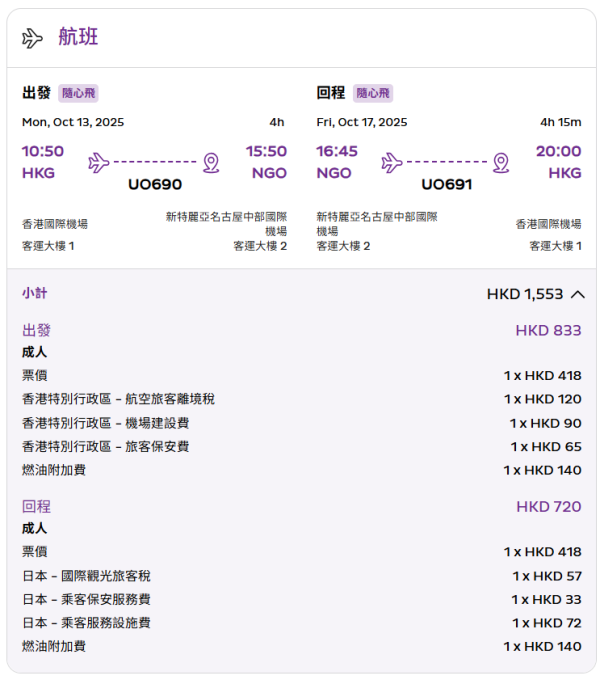Click the date Mon, Oct 13, 2025
The height and width of the screenshot is (684, 600).
click(73, 122)
